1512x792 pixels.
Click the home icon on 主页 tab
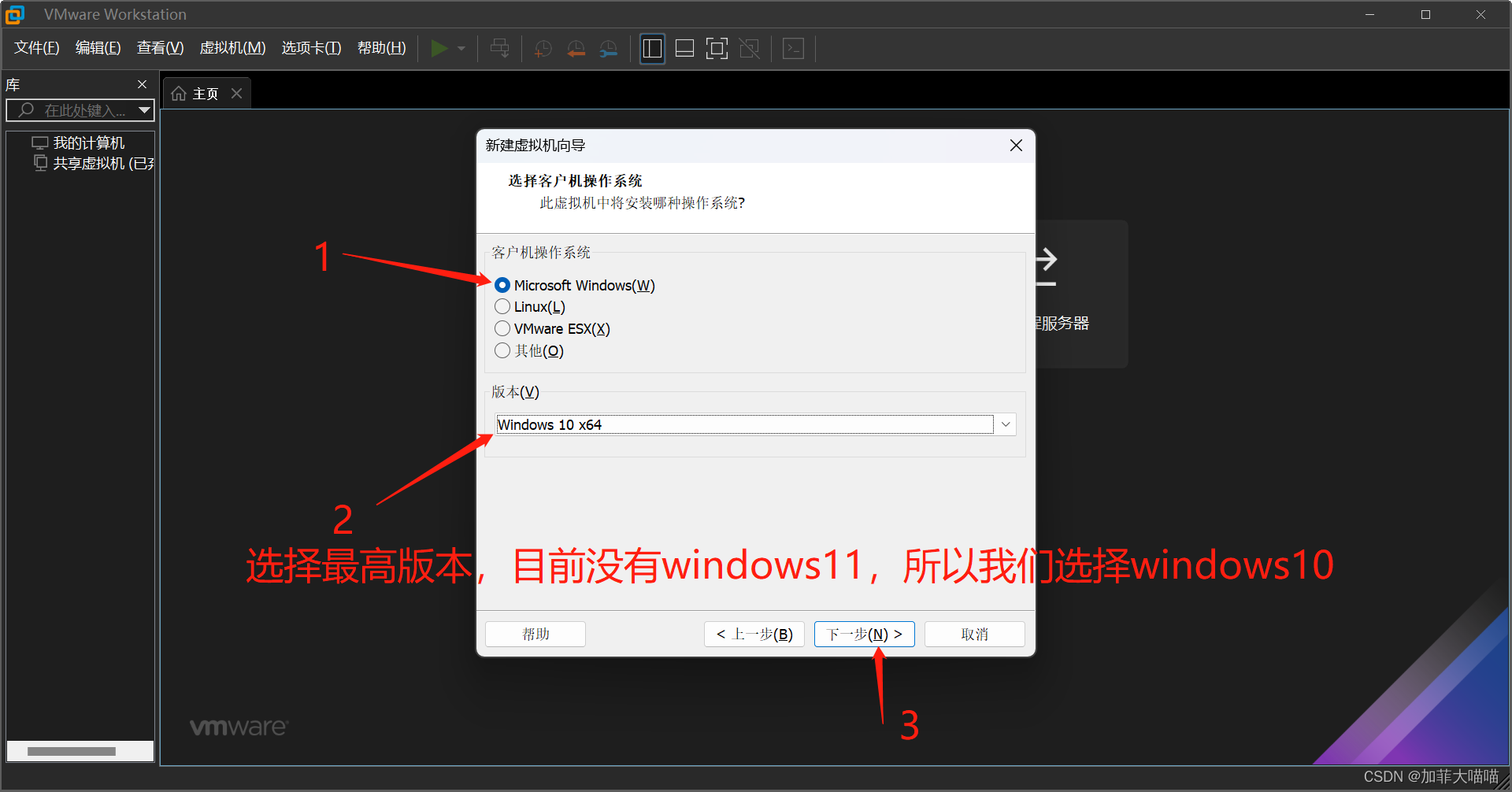pos(179,94)
